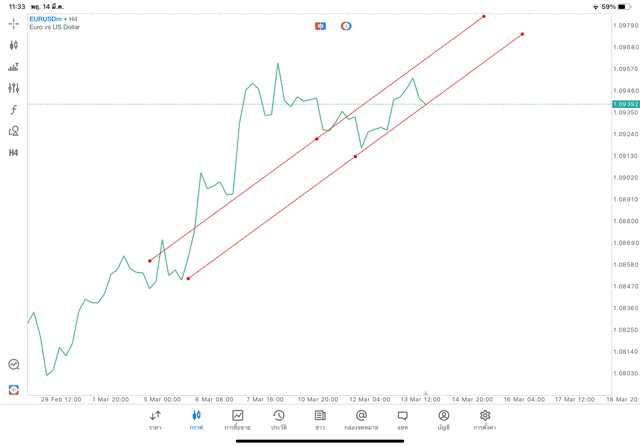Click the red-blue trade panel icon

(320, 26)
